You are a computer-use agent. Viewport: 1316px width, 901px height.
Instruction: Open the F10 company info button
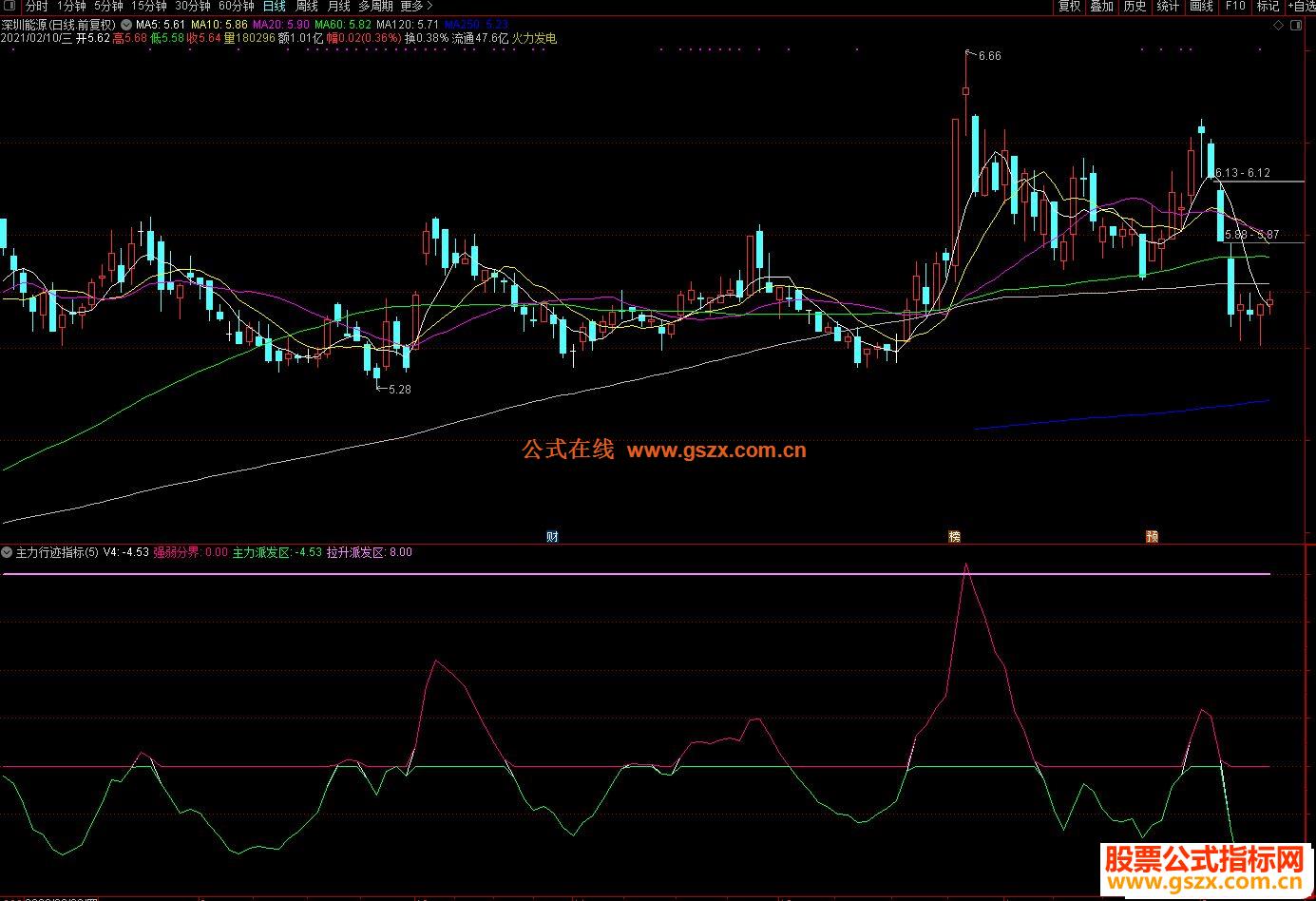(1234, 7)
